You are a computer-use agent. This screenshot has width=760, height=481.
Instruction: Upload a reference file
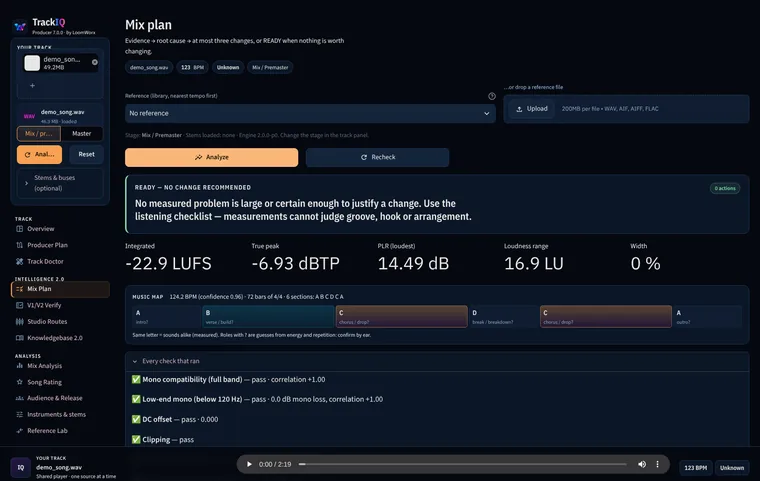pyautogui.click(x=532, y=109)
